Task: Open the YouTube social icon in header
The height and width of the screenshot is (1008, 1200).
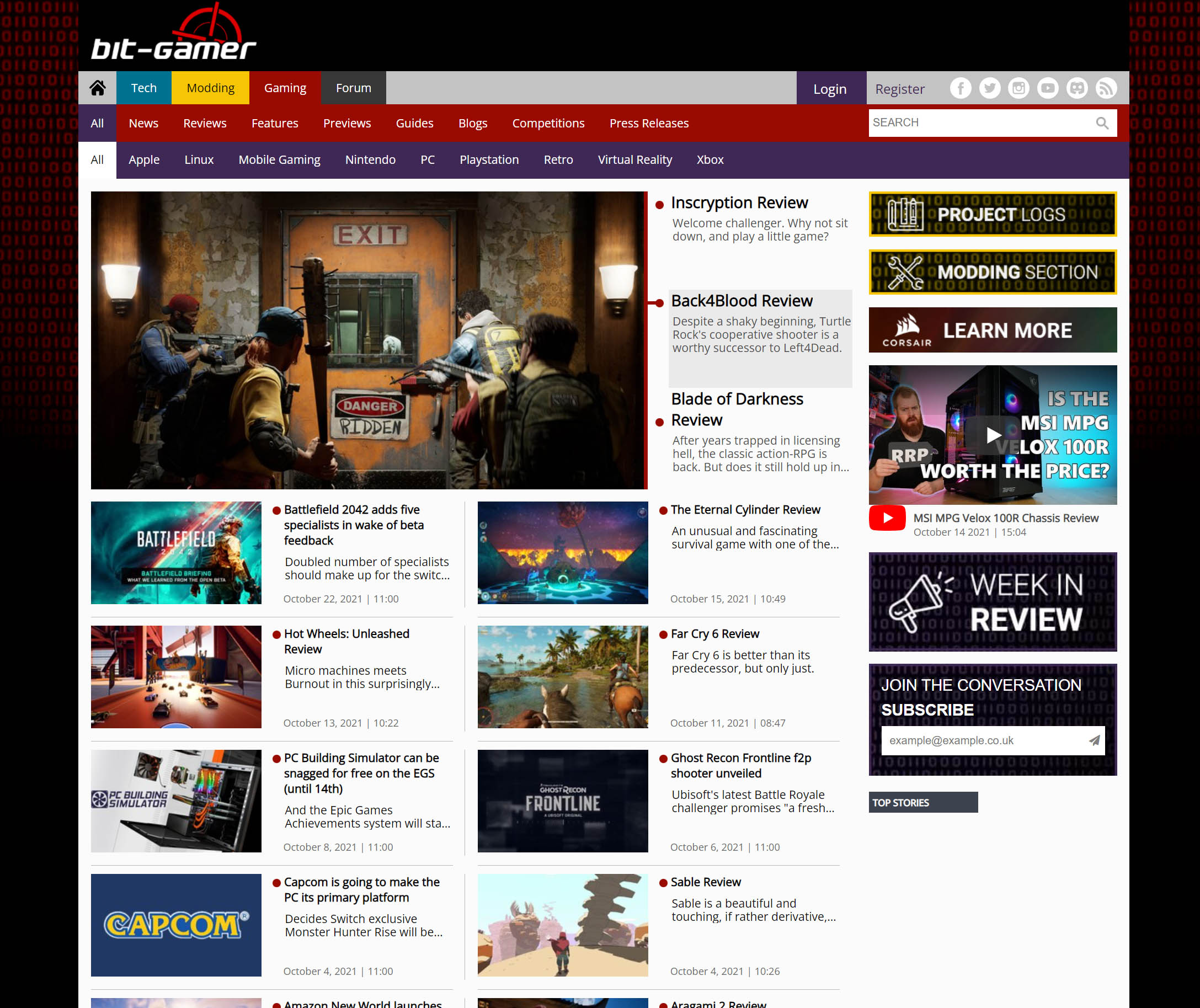Action: [1047, 88]
